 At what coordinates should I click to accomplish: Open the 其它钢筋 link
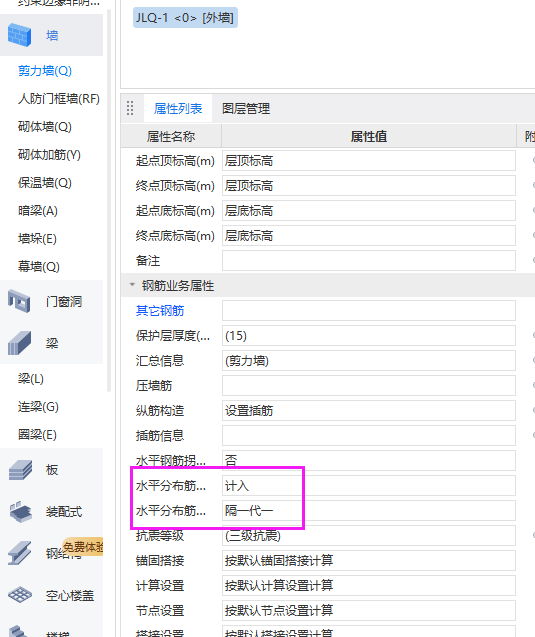(x=160, y=311)
